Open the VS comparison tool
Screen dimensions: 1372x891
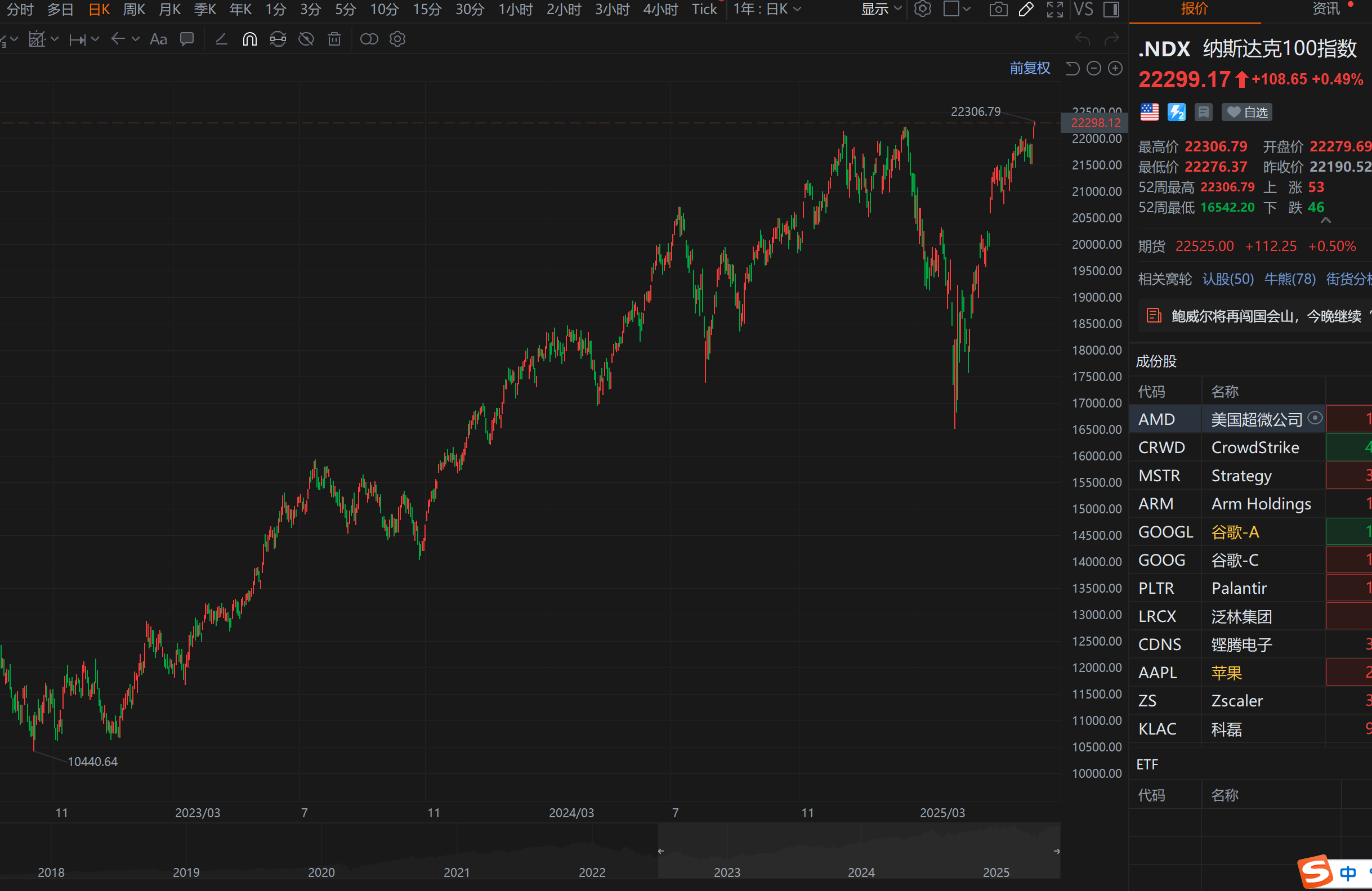point(1083,9)
